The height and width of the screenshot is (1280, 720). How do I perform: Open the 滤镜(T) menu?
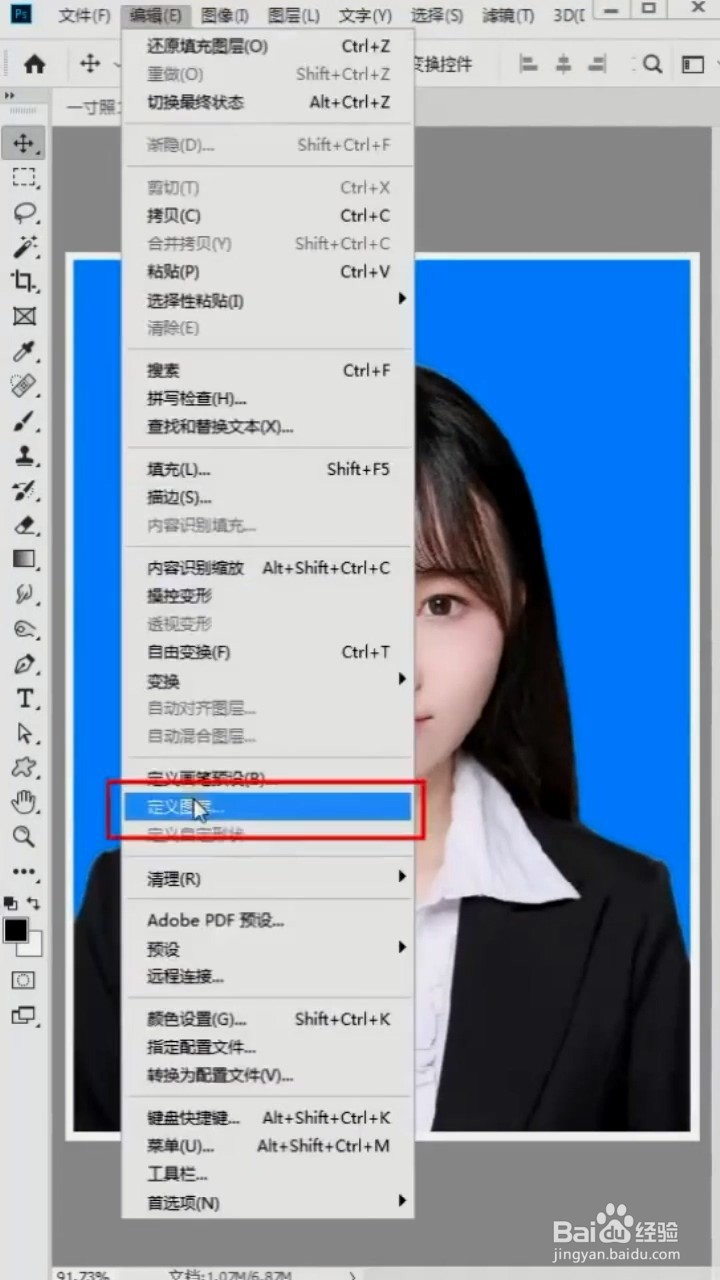[508, 16]
